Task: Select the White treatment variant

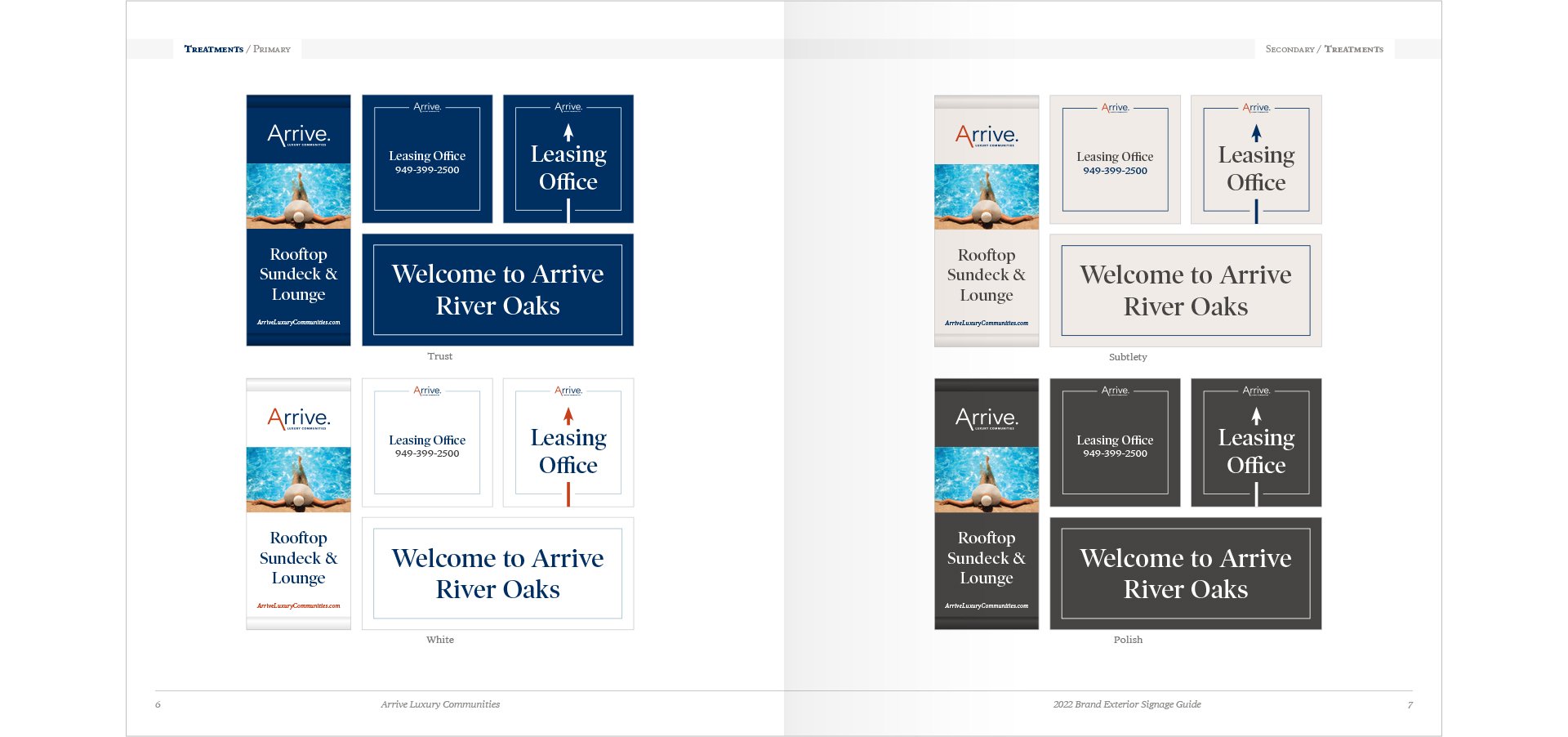Action: pyautogui.click(x=439, y=640)
